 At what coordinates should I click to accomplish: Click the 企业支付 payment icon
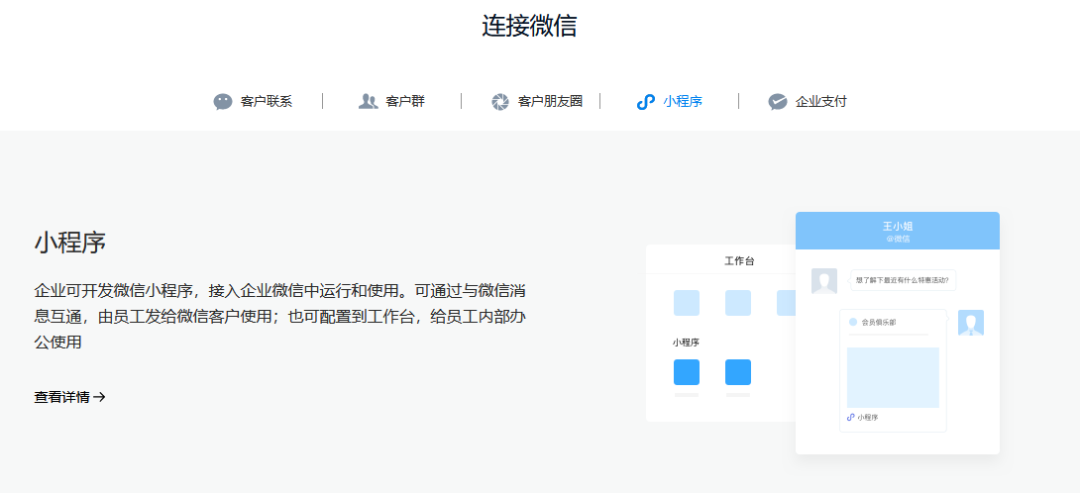778,102
